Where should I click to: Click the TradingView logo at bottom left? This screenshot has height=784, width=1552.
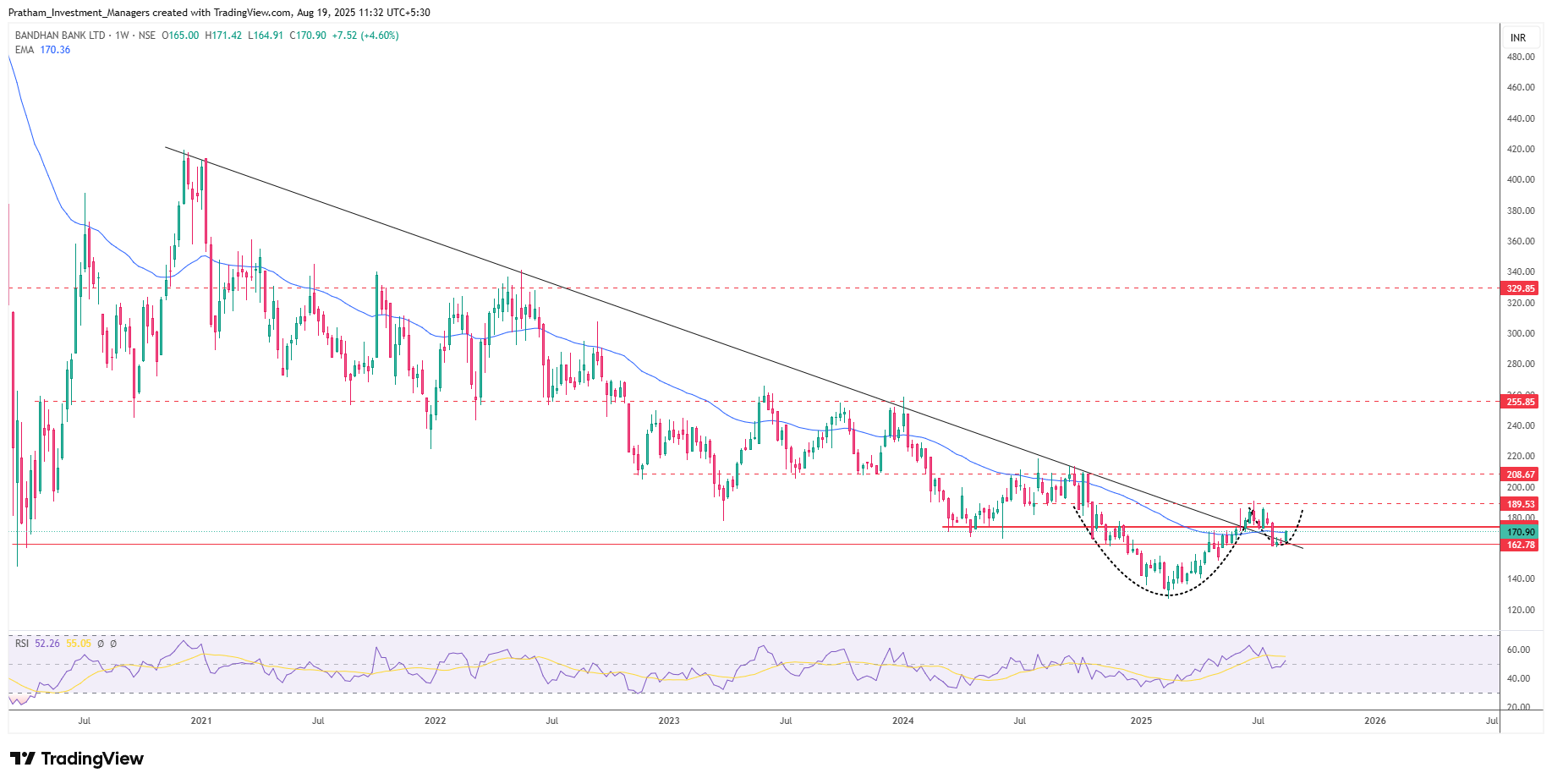click(77, 759)
